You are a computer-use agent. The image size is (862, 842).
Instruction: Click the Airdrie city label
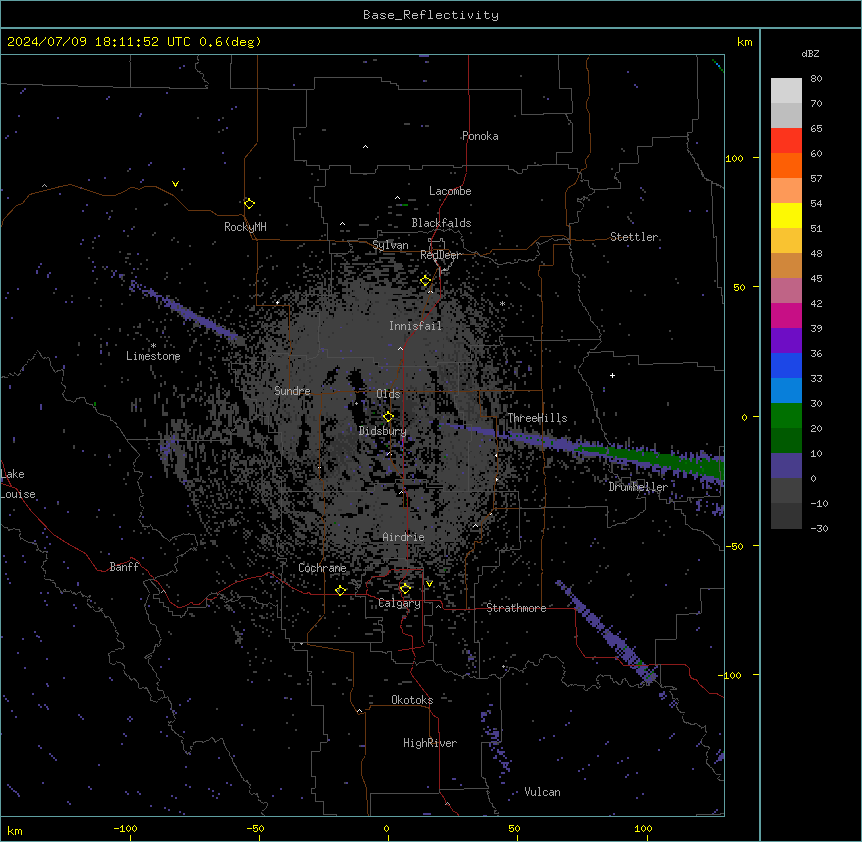tap(404, 537)
